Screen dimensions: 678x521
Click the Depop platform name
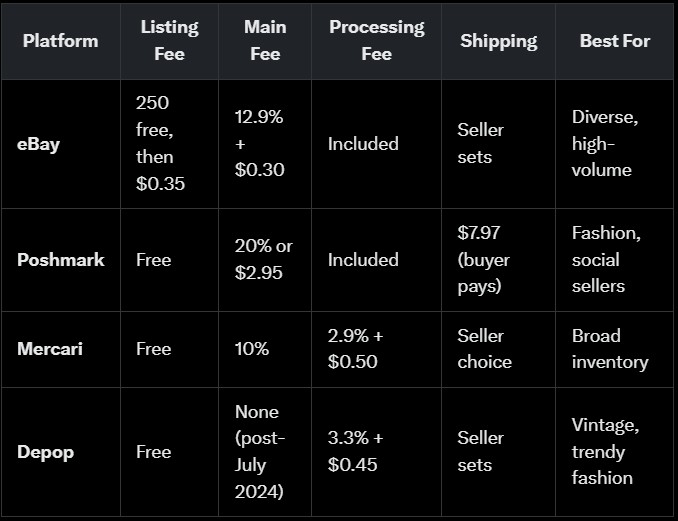[45, 452]
